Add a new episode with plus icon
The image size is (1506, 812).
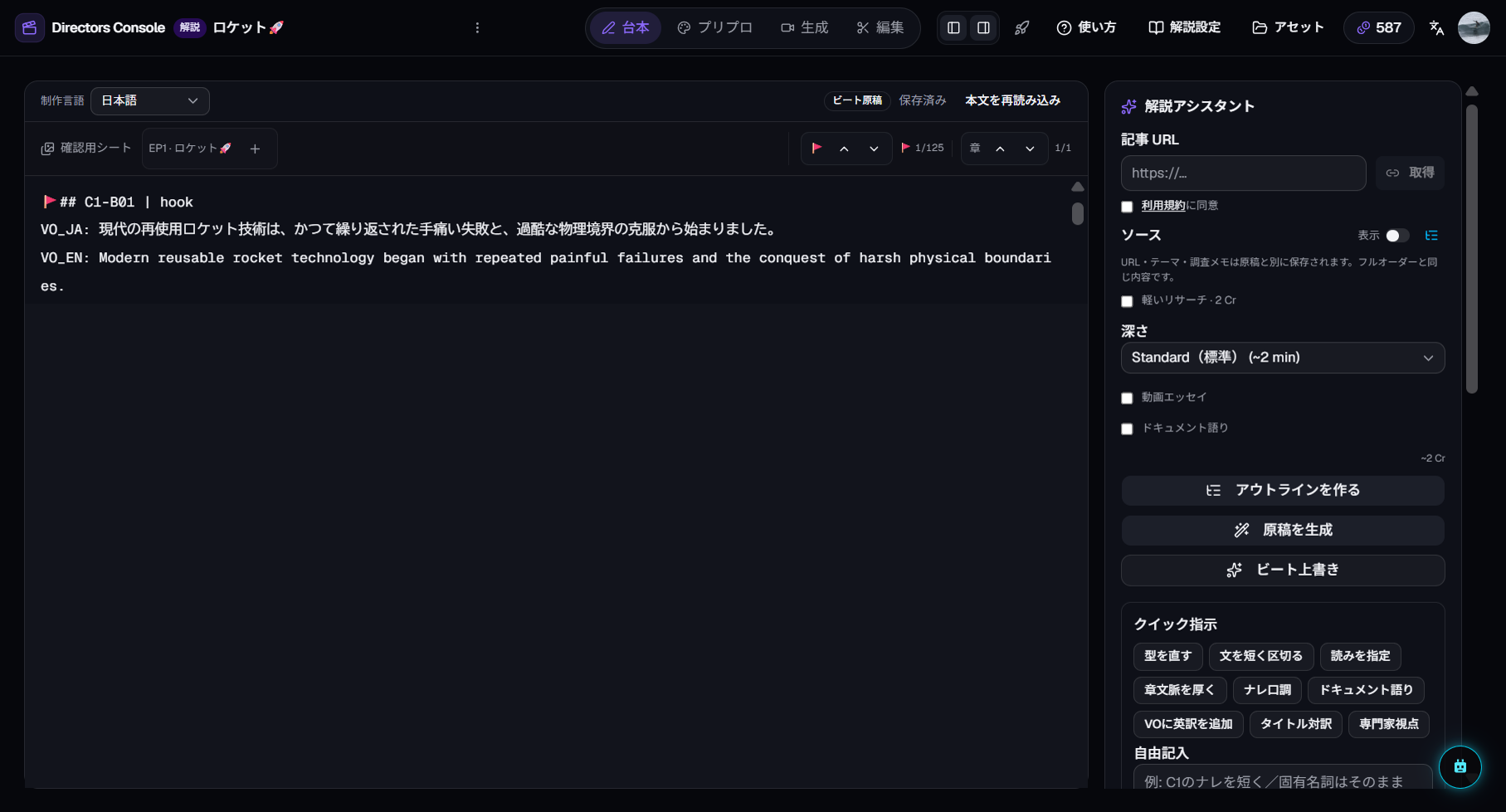[x=255, y=148]
